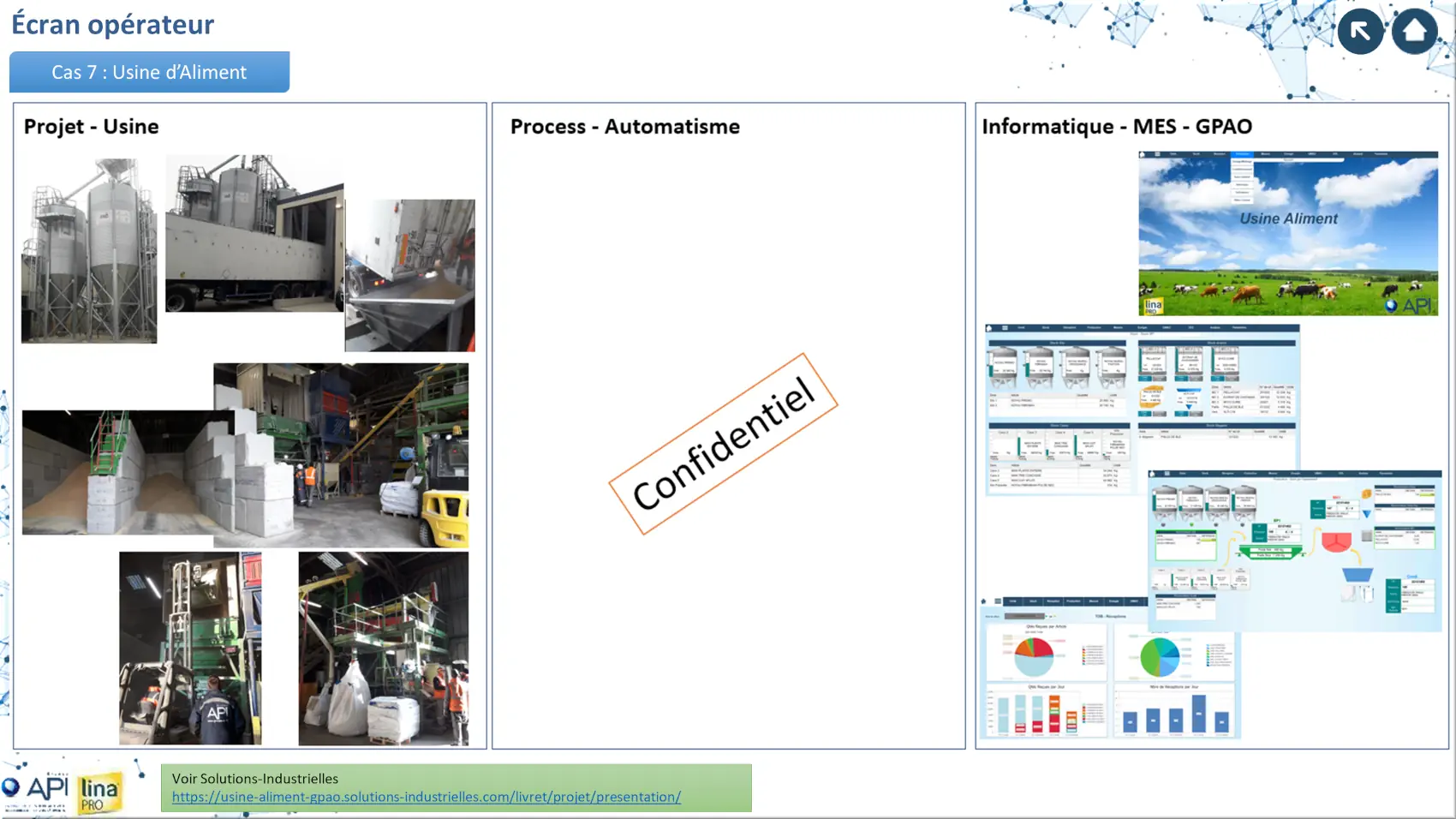Click the 'Projet - Usine' heading

tap(92, 127)
